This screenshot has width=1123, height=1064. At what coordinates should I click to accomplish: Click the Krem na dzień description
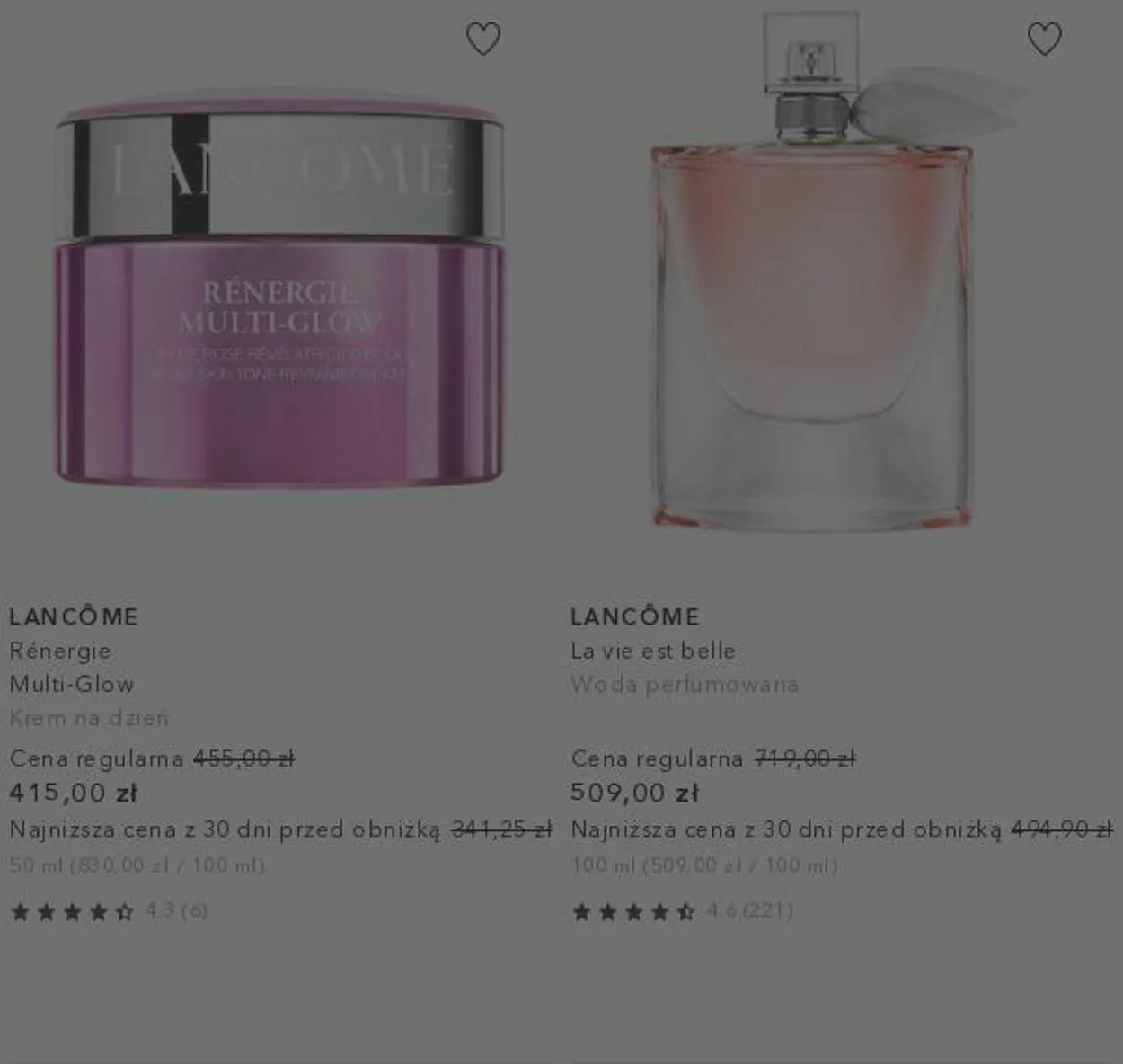(x=89, y=718)
